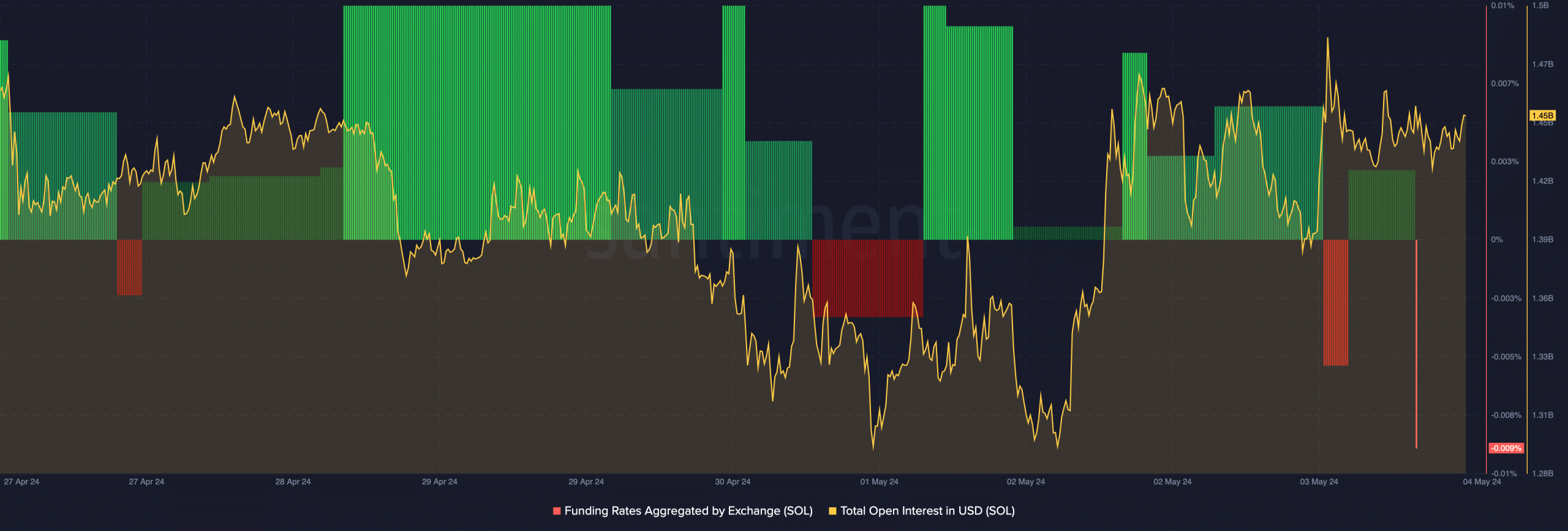The width and height of the screenshot is (1568, 531).
Task: Click the 1.31B open interest axis label
Action: [1542, 415]
